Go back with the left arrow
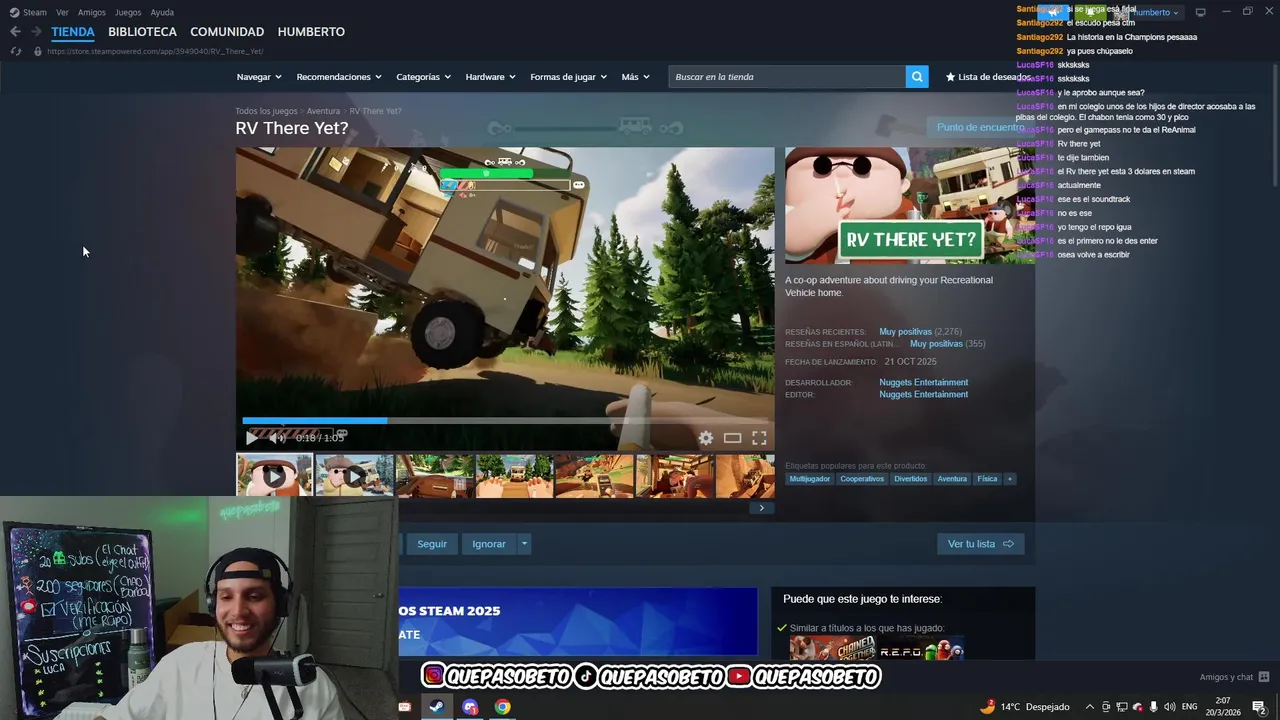The image size is (1280, 720). (15, 32)
